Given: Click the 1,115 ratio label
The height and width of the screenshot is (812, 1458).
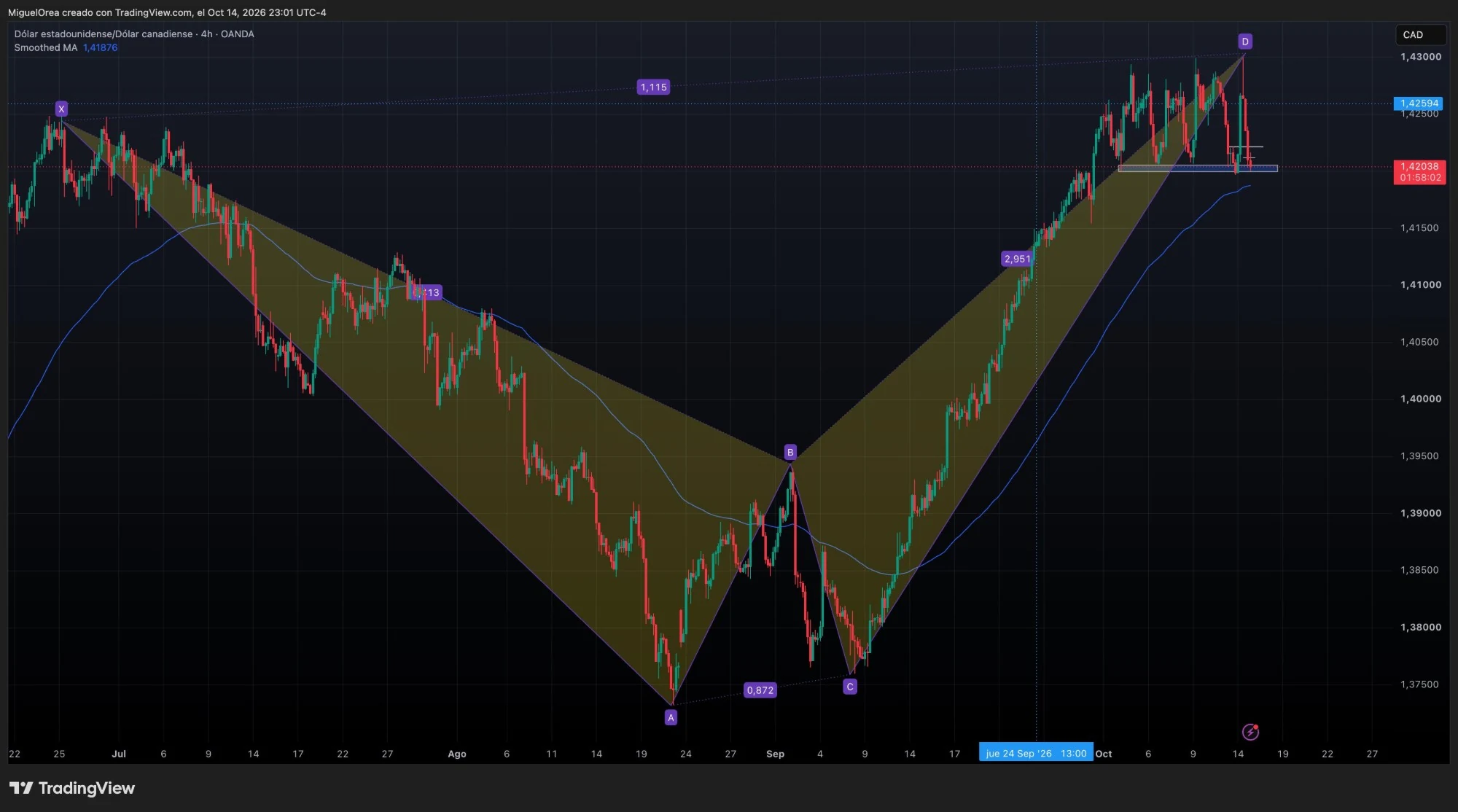Looking at the screenshot, I should click(x=653, y=87).
